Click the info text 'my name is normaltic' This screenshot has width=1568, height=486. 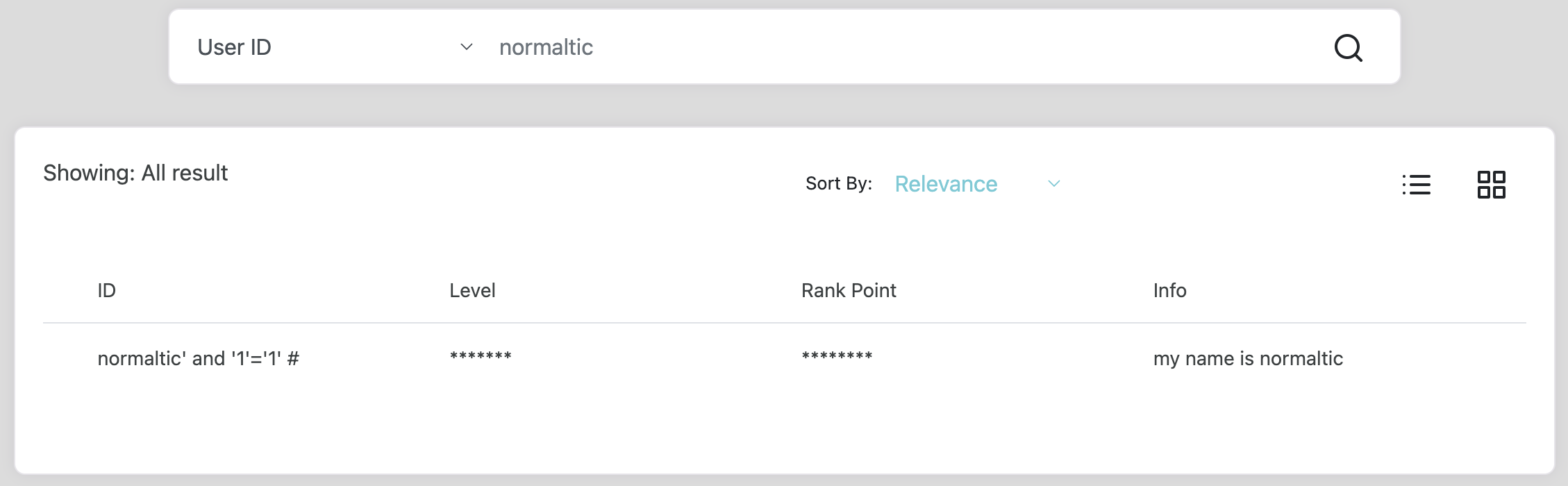1248,358
